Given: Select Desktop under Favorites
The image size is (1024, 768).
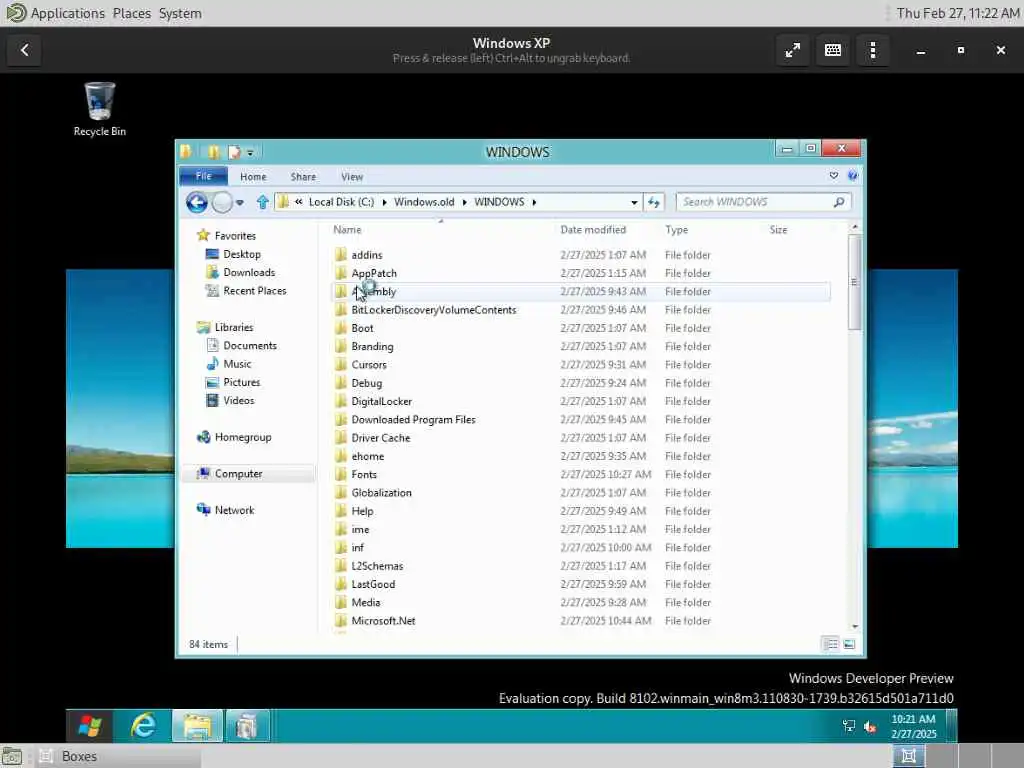Looking at the screenshot, I should [233, 254].
